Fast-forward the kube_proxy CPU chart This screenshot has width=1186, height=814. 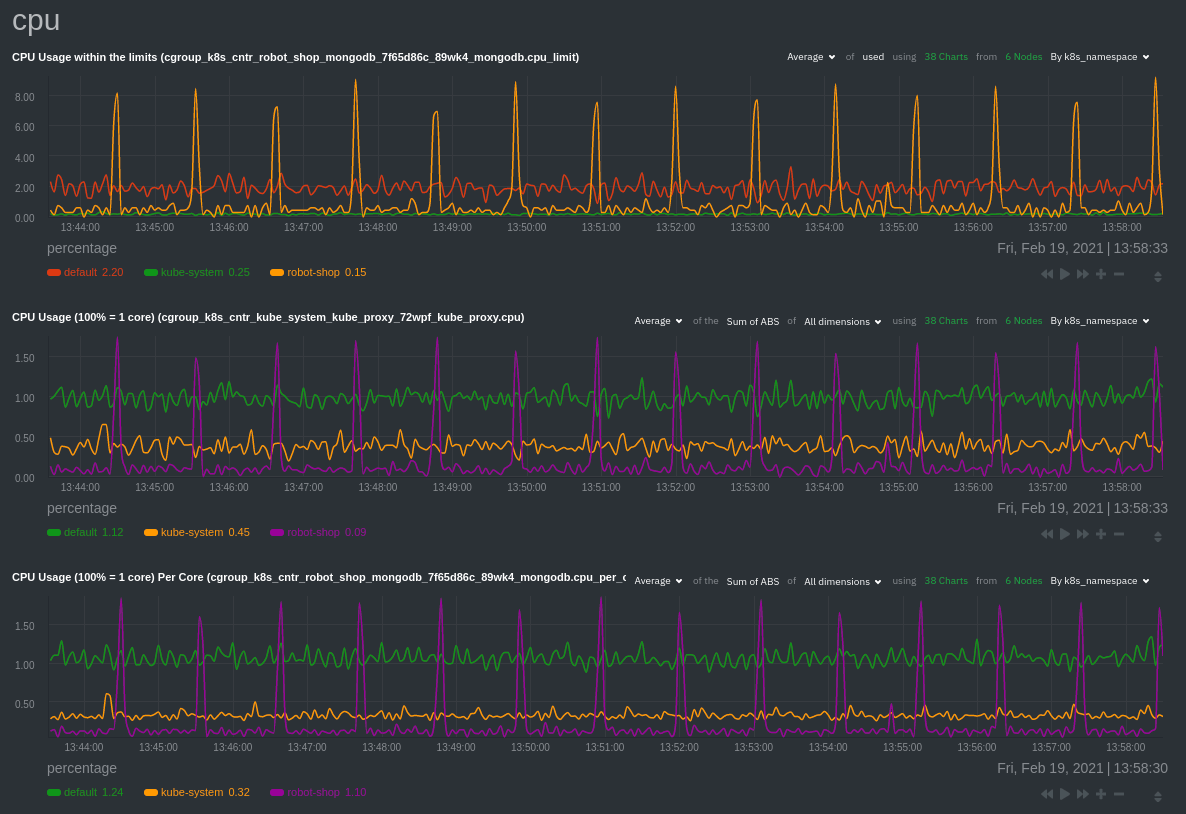[1083, 534]
